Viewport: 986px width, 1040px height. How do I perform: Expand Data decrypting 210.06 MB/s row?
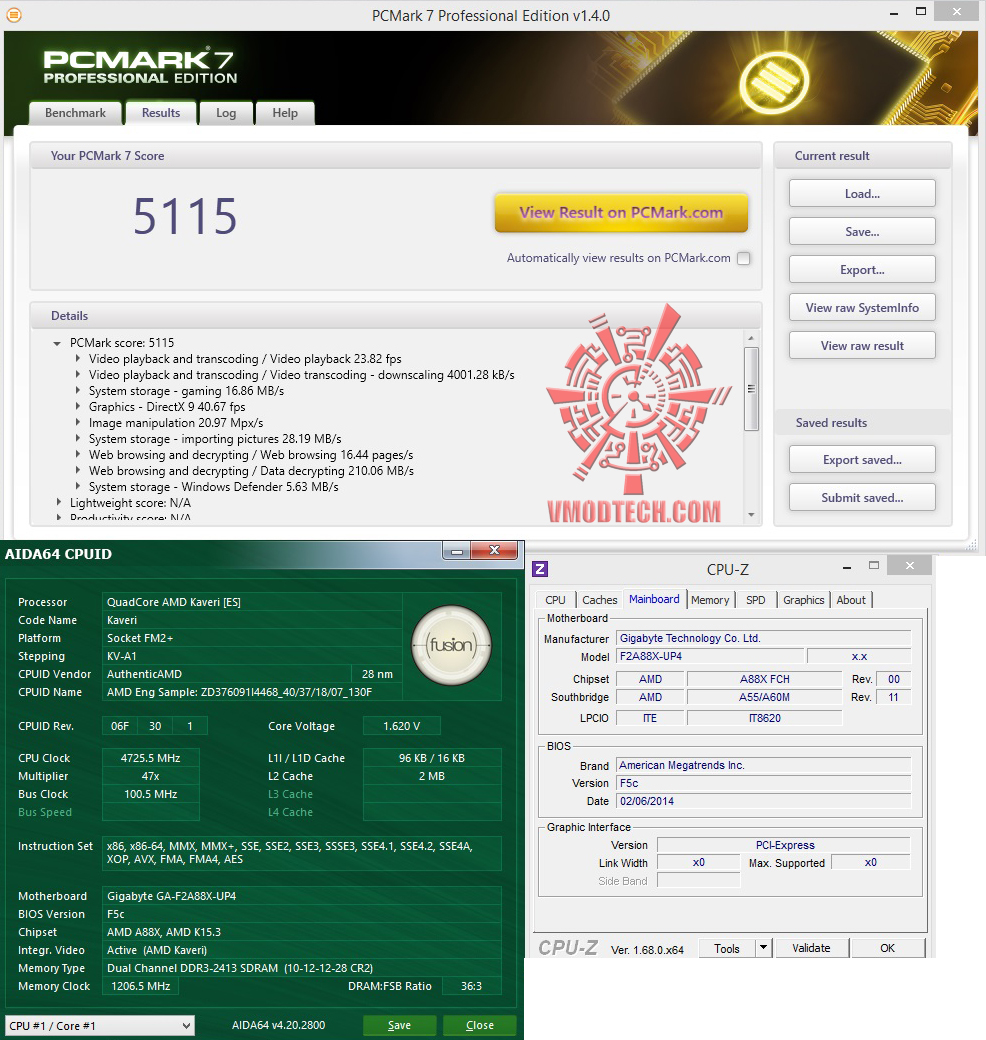(78, 470)
